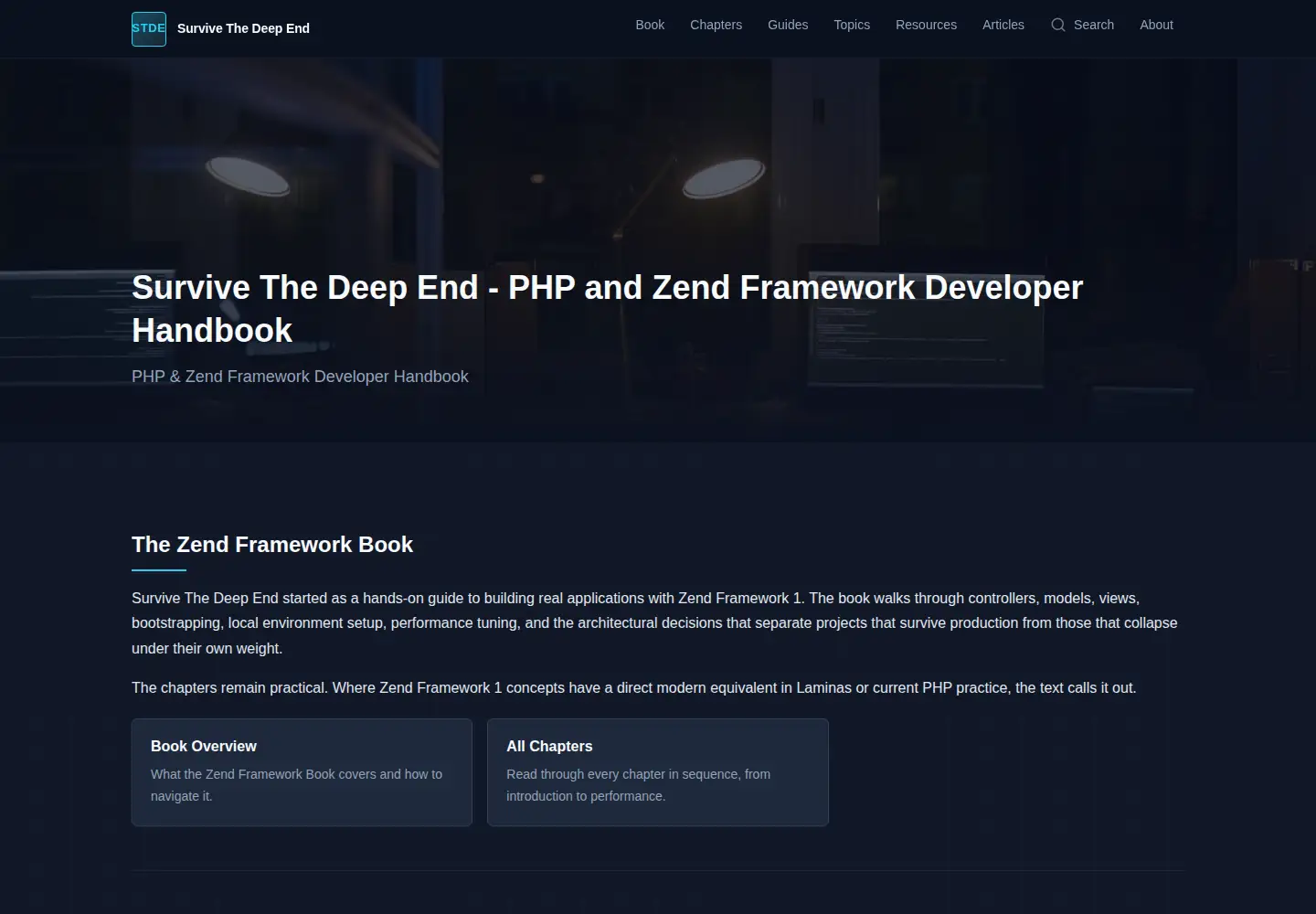The image size is (1316, 914).
Task: Click the Search label in the navigation bar
Action: coord(1094,25)
